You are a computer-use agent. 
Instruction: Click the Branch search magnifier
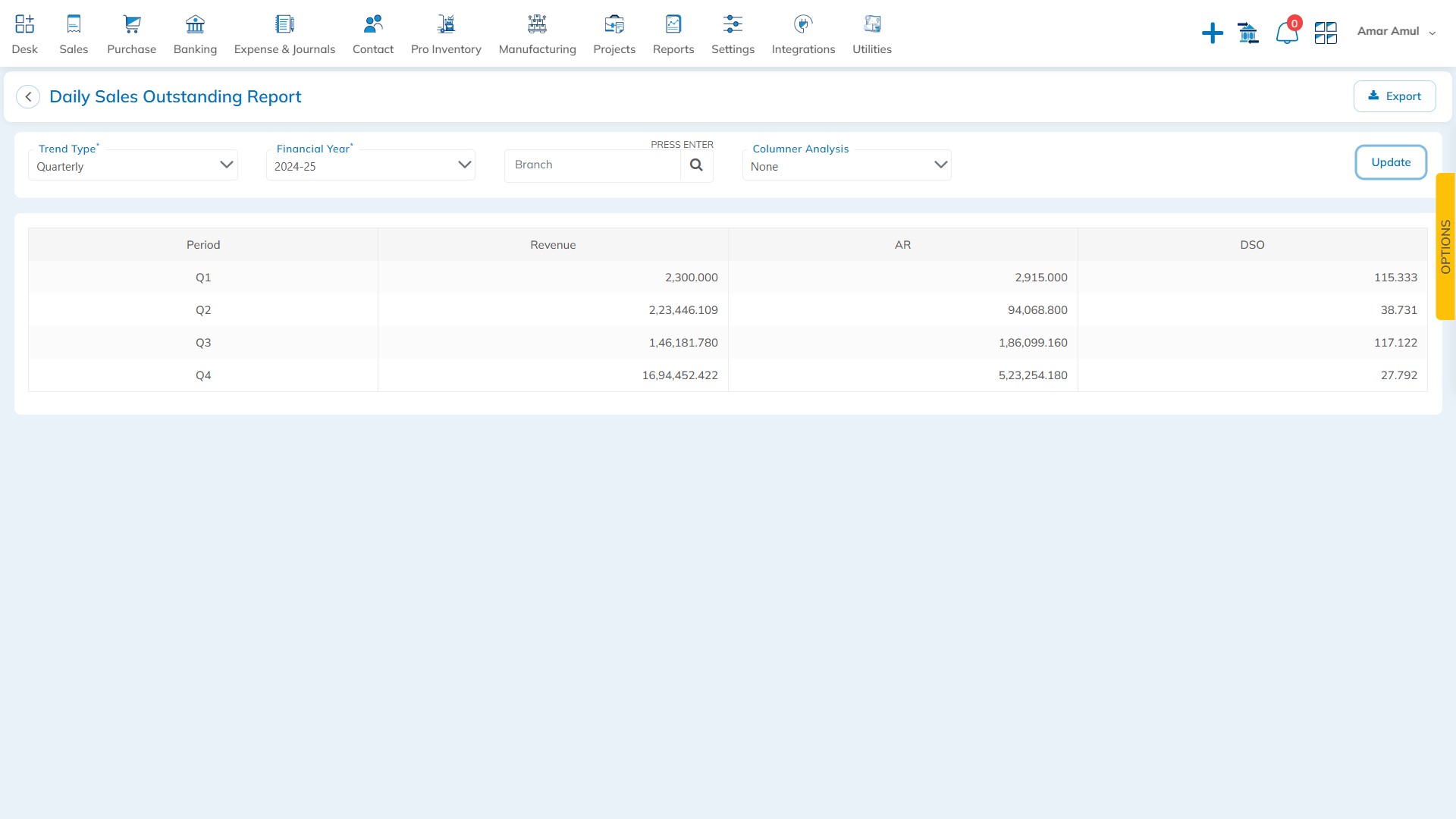tap(696, 165)
